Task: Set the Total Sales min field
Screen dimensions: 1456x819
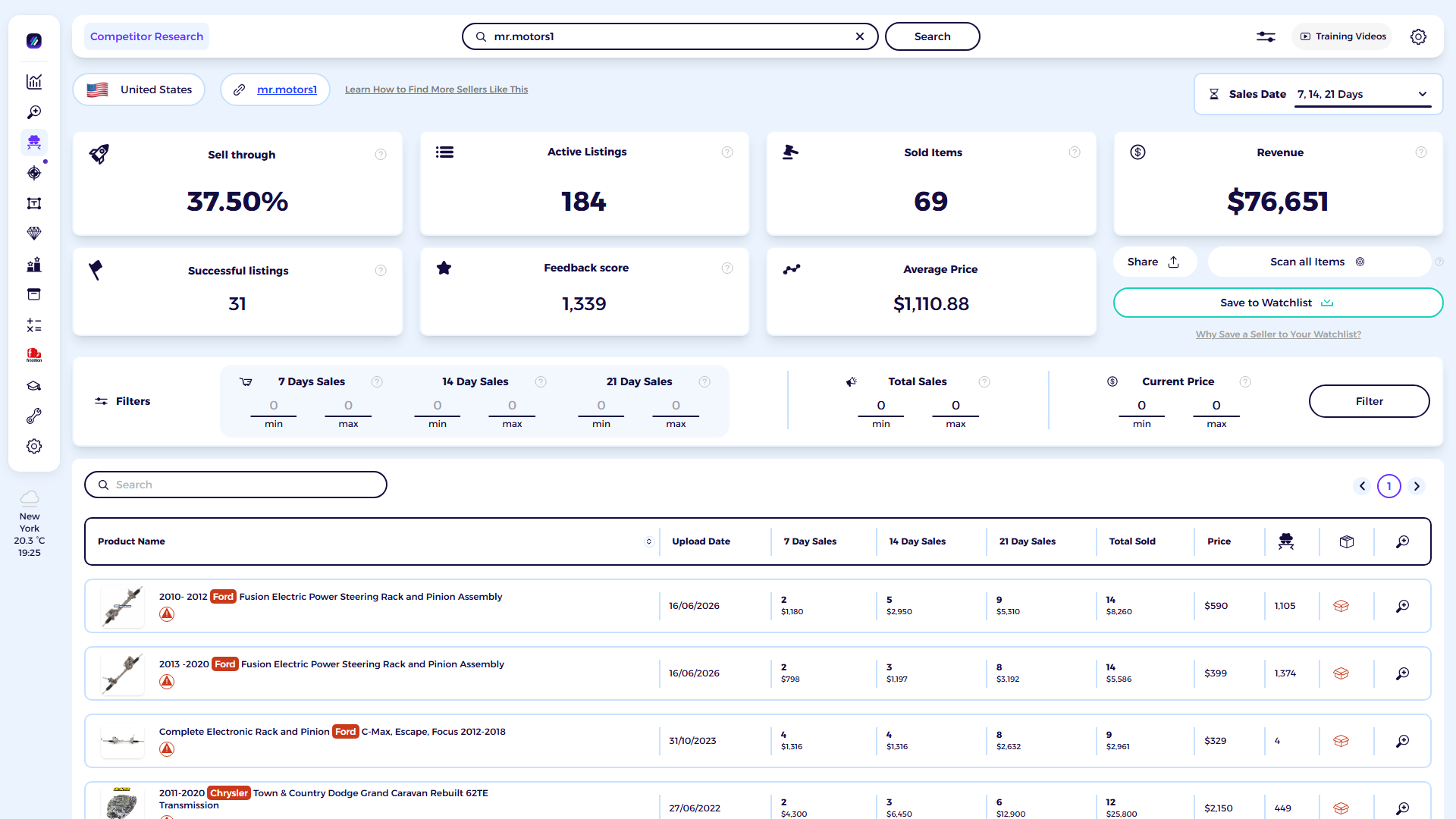Action: (881, 406)
